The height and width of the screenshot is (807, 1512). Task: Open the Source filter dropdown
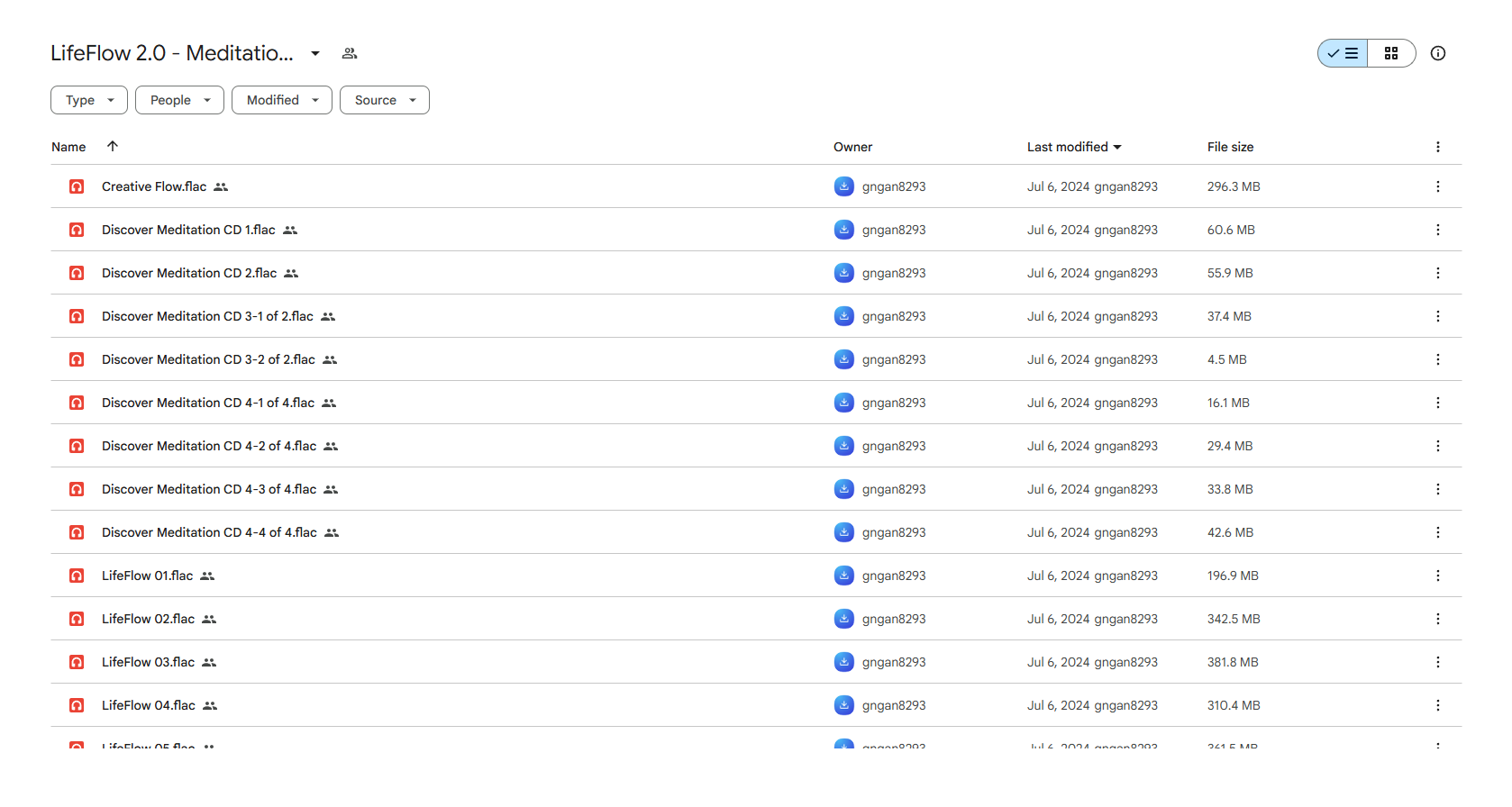[x=385, y=100]
